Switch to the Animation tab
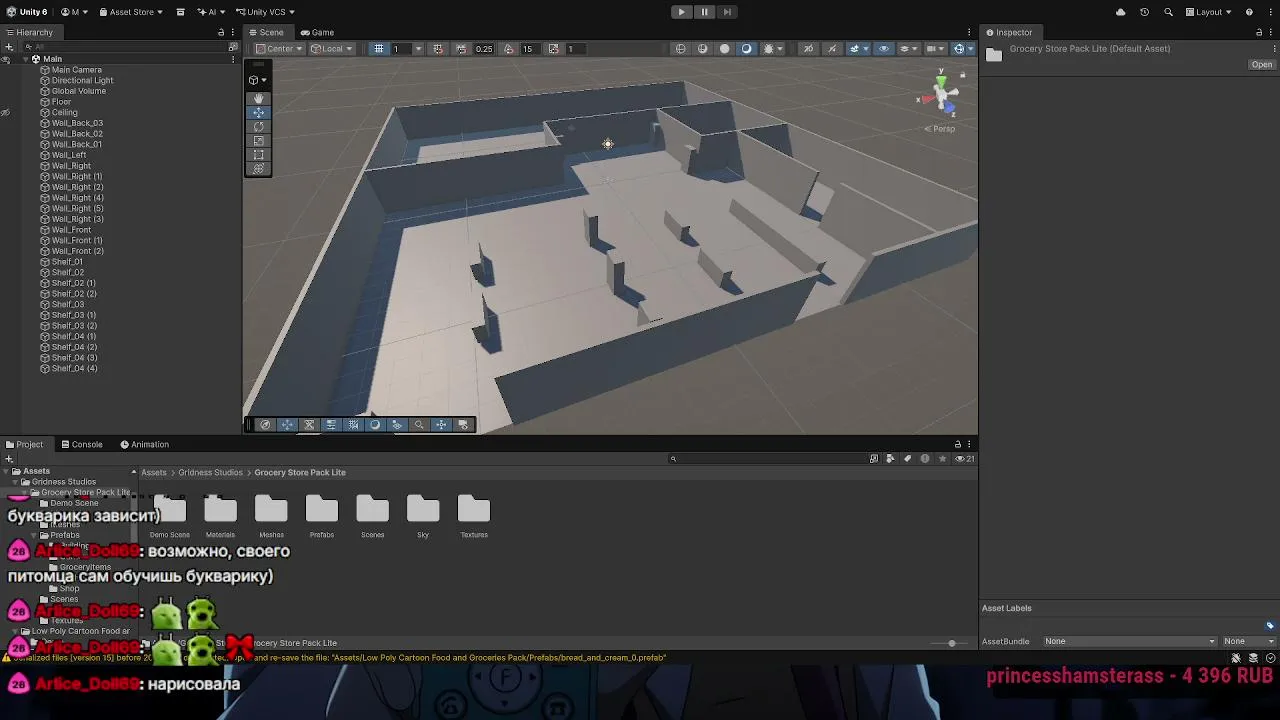 click(x=144, y=444)
